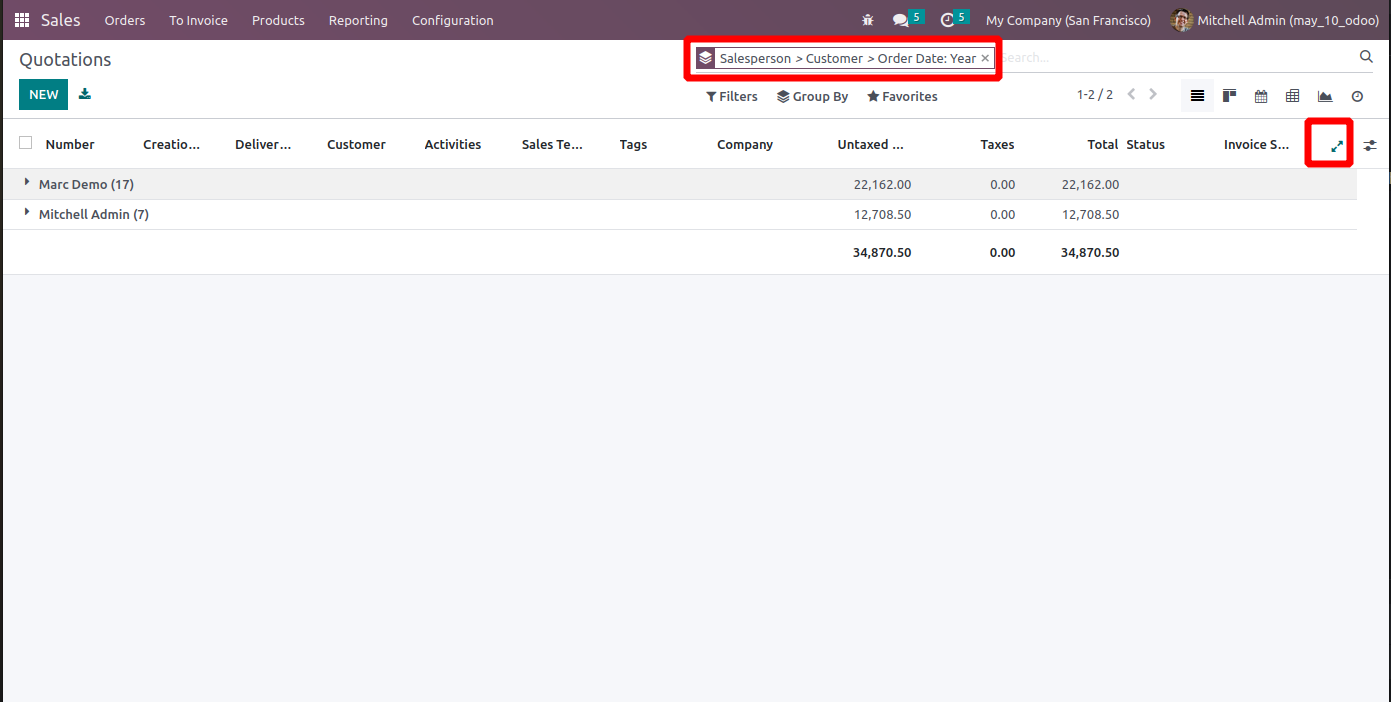
Task: Switch to calendar view icon
Action: tap(1261, 96)
